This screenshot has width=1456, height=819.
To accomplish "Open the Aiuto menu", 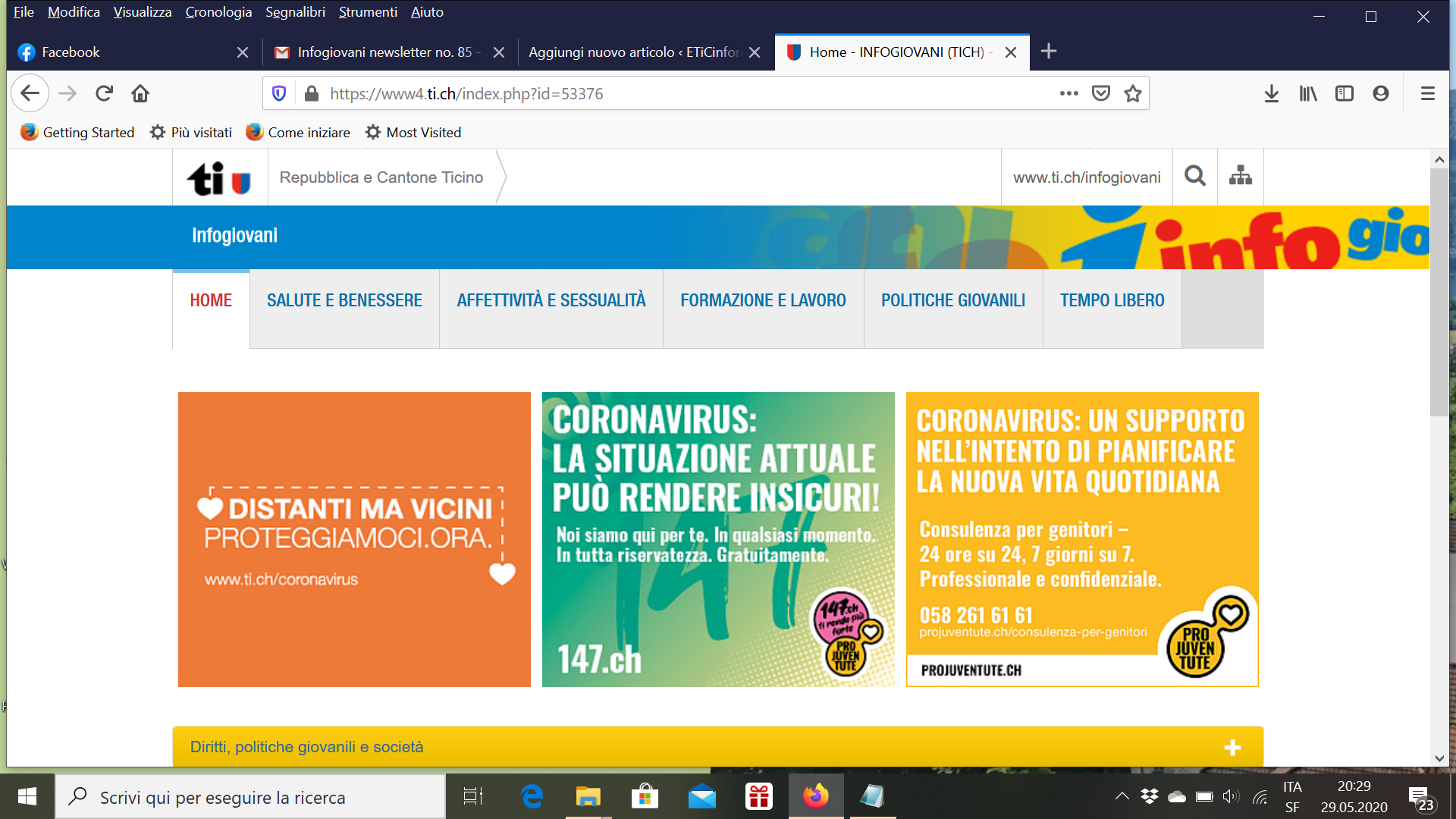I will tap(427, 12).
